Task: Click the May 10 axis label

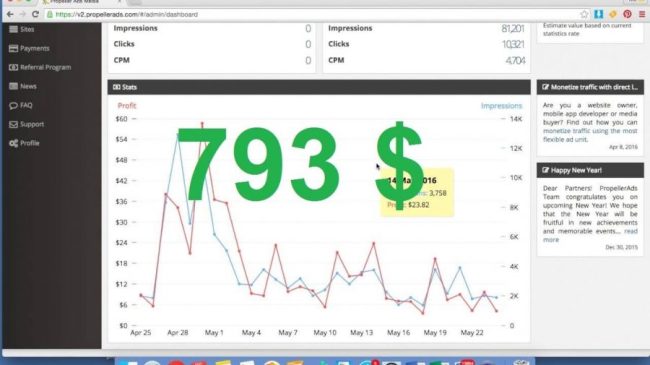Action: tap(325, 333)
